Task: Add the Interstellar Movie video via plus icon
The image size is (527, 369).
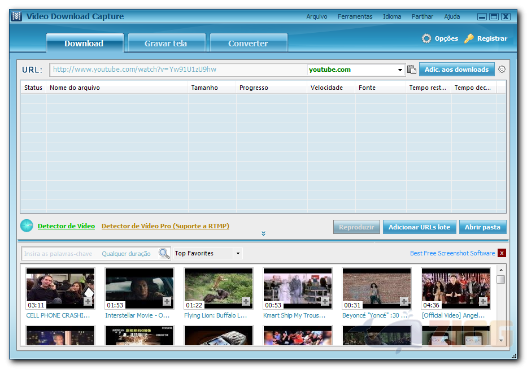Action: coord(167,301)
